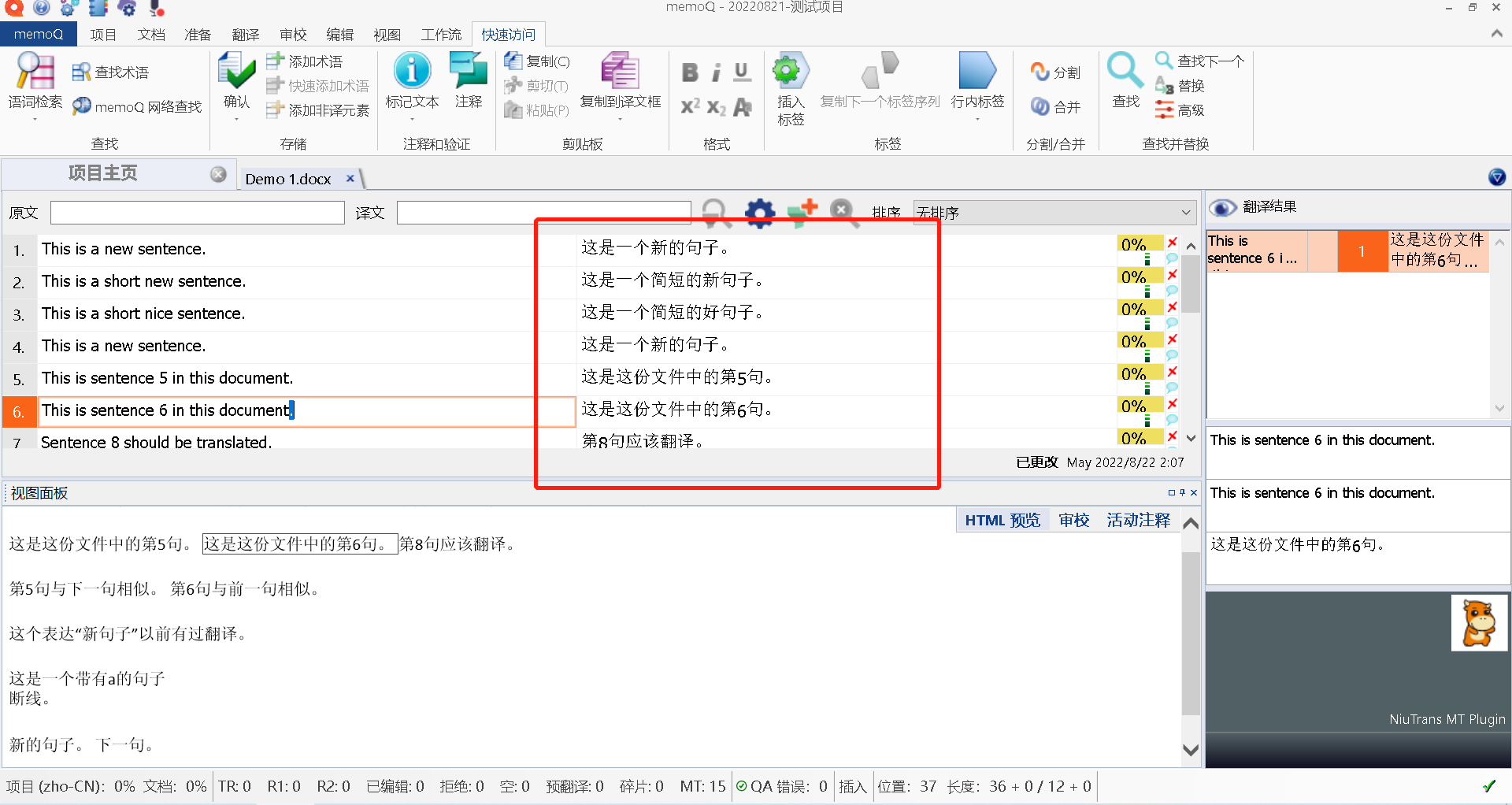1512x805 pixels.
Task: Expand Copy Source to Target dropdown arrow
Action: [x=620, y=120]
